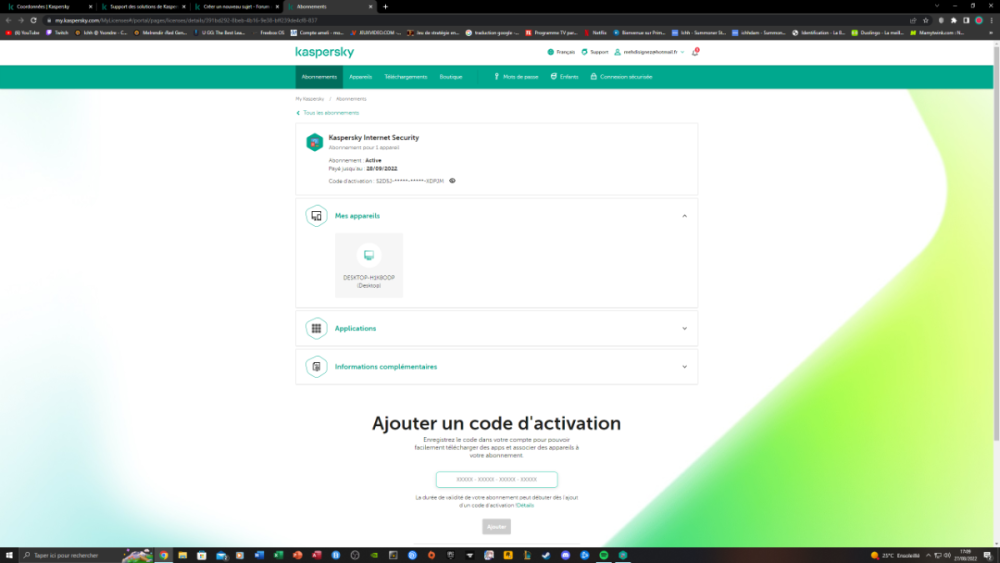
Task: Click the Ajouter button
Action: (x=496, y=527)
